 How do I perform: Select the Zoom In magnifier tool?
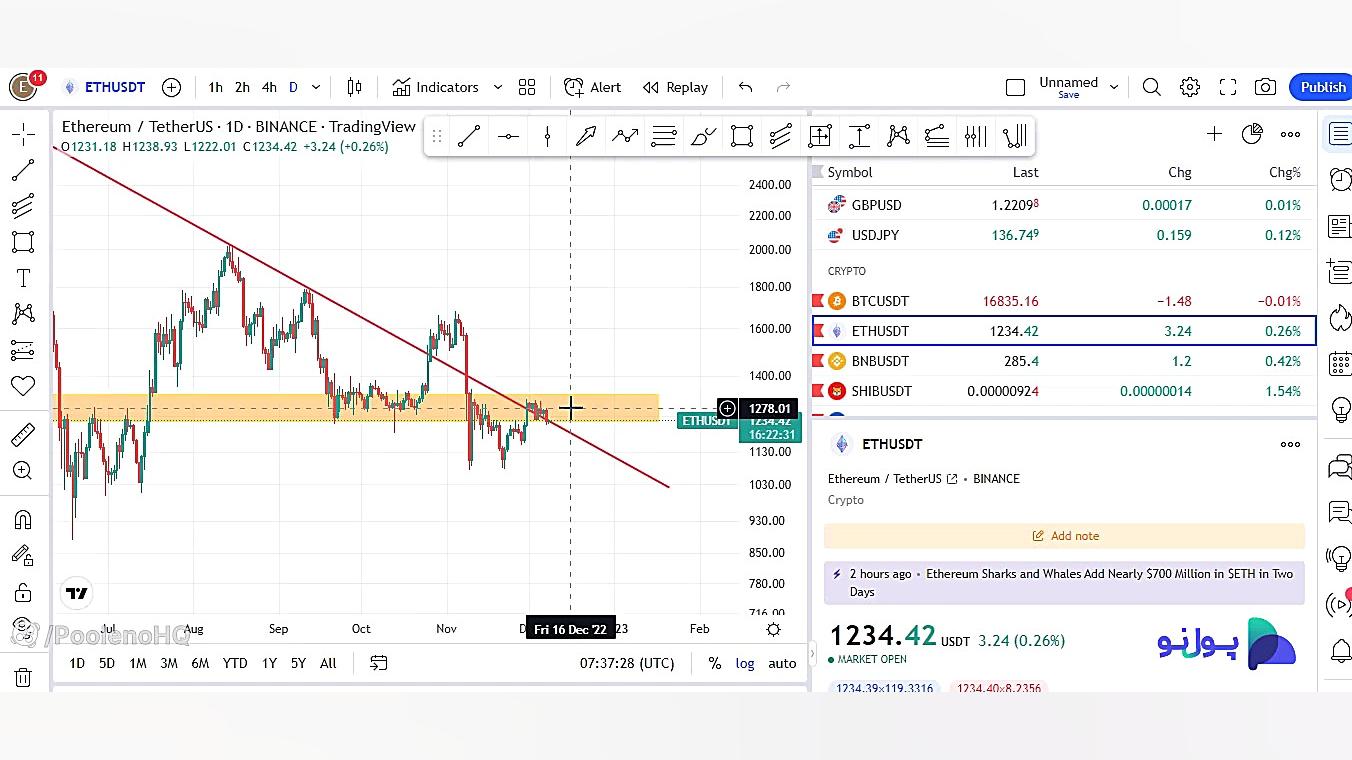[23, 471]
